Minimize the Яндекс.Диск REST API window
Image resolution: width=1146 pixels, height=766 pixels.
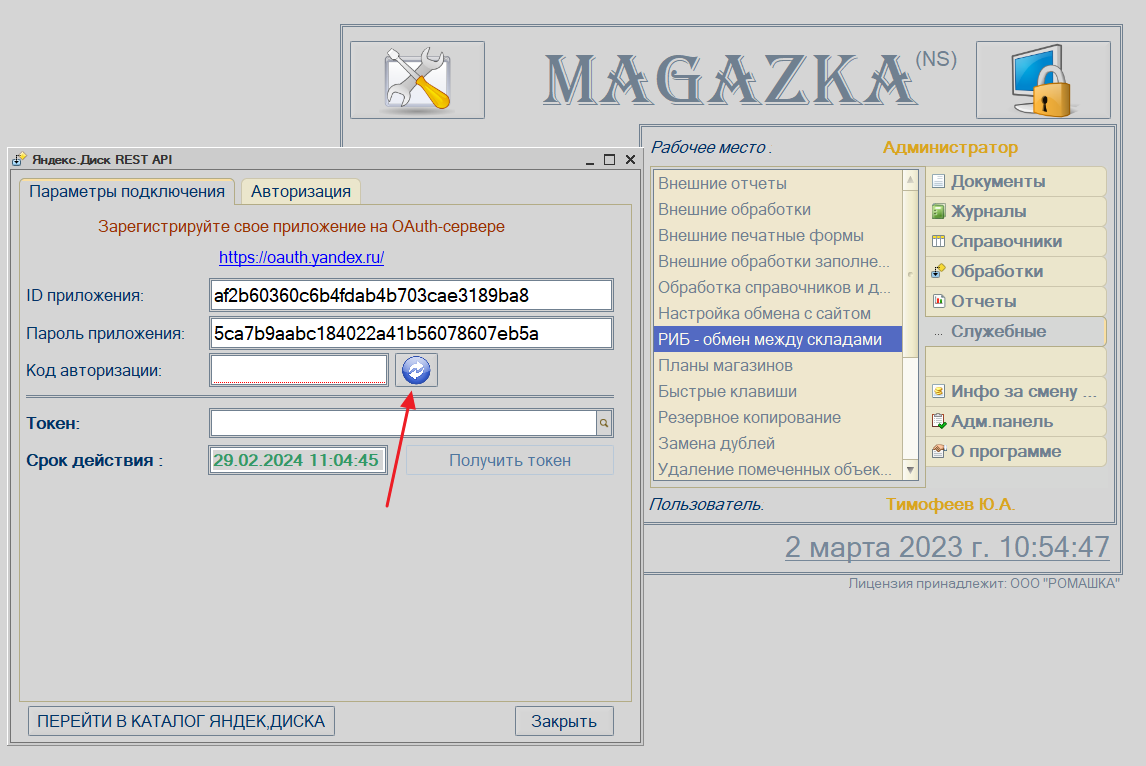click(x=590, y=159)
